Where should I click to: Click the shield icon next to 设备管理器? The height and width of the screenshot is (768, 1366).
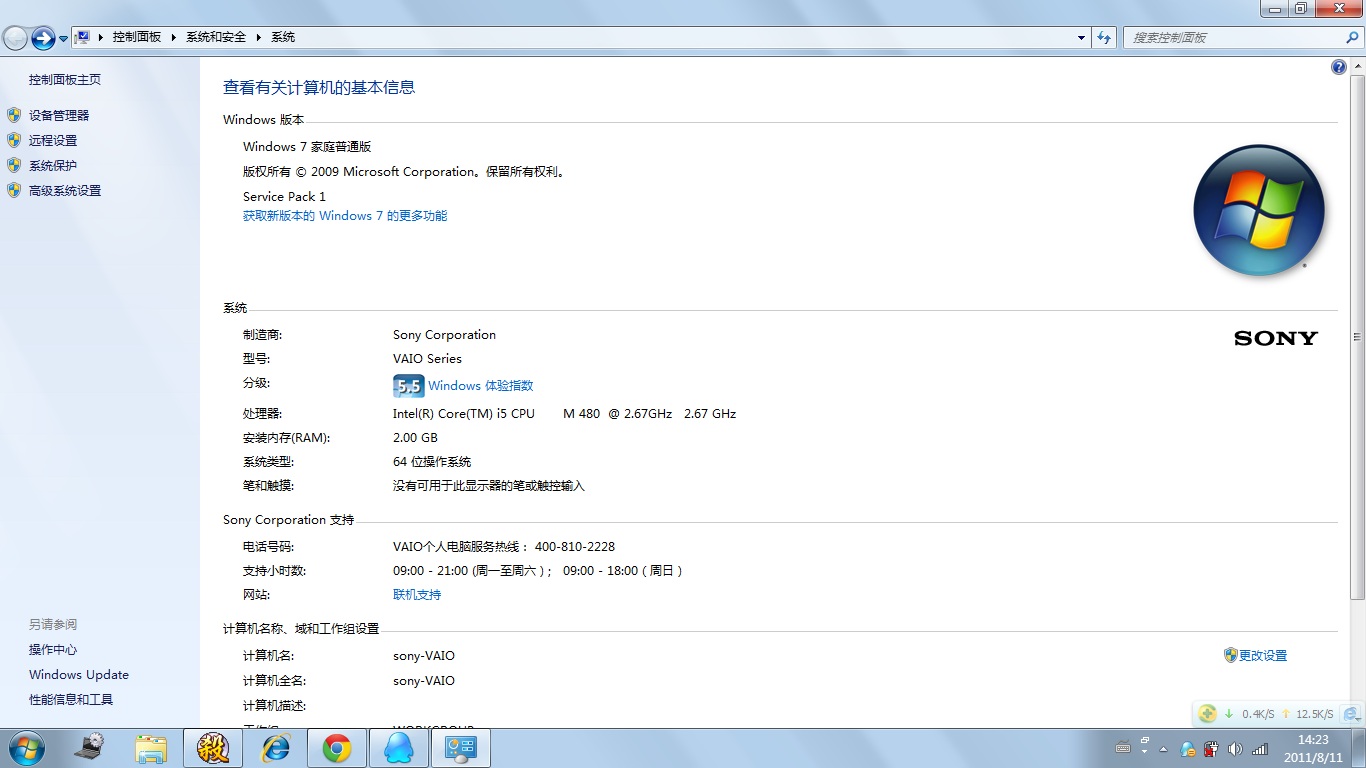point(14,115)
